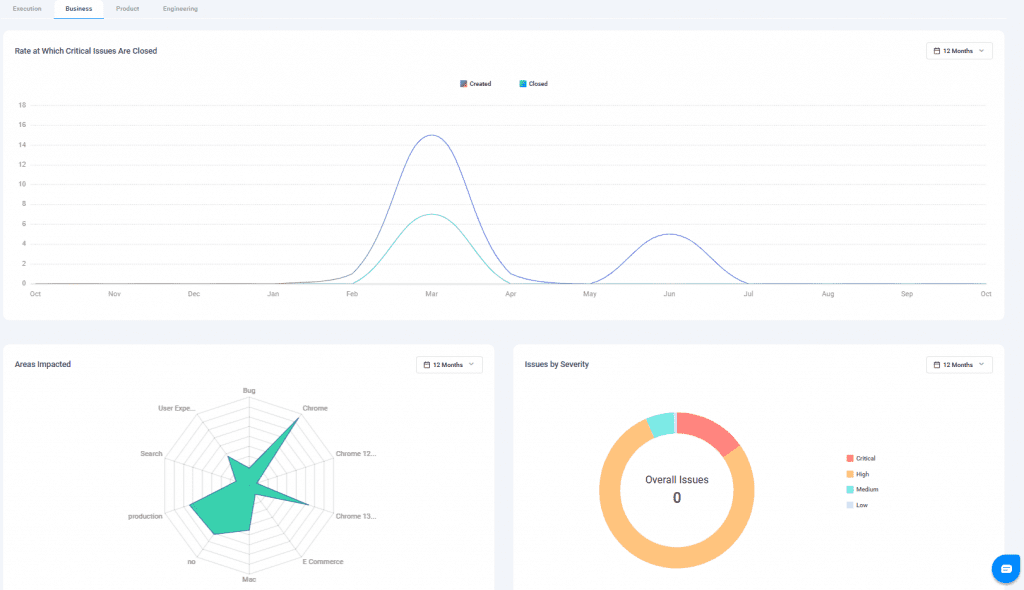Image resolution: width=1024 pixels, height=590 pixels.
Task: Open the Engineering tab
Action: (180, 9)
